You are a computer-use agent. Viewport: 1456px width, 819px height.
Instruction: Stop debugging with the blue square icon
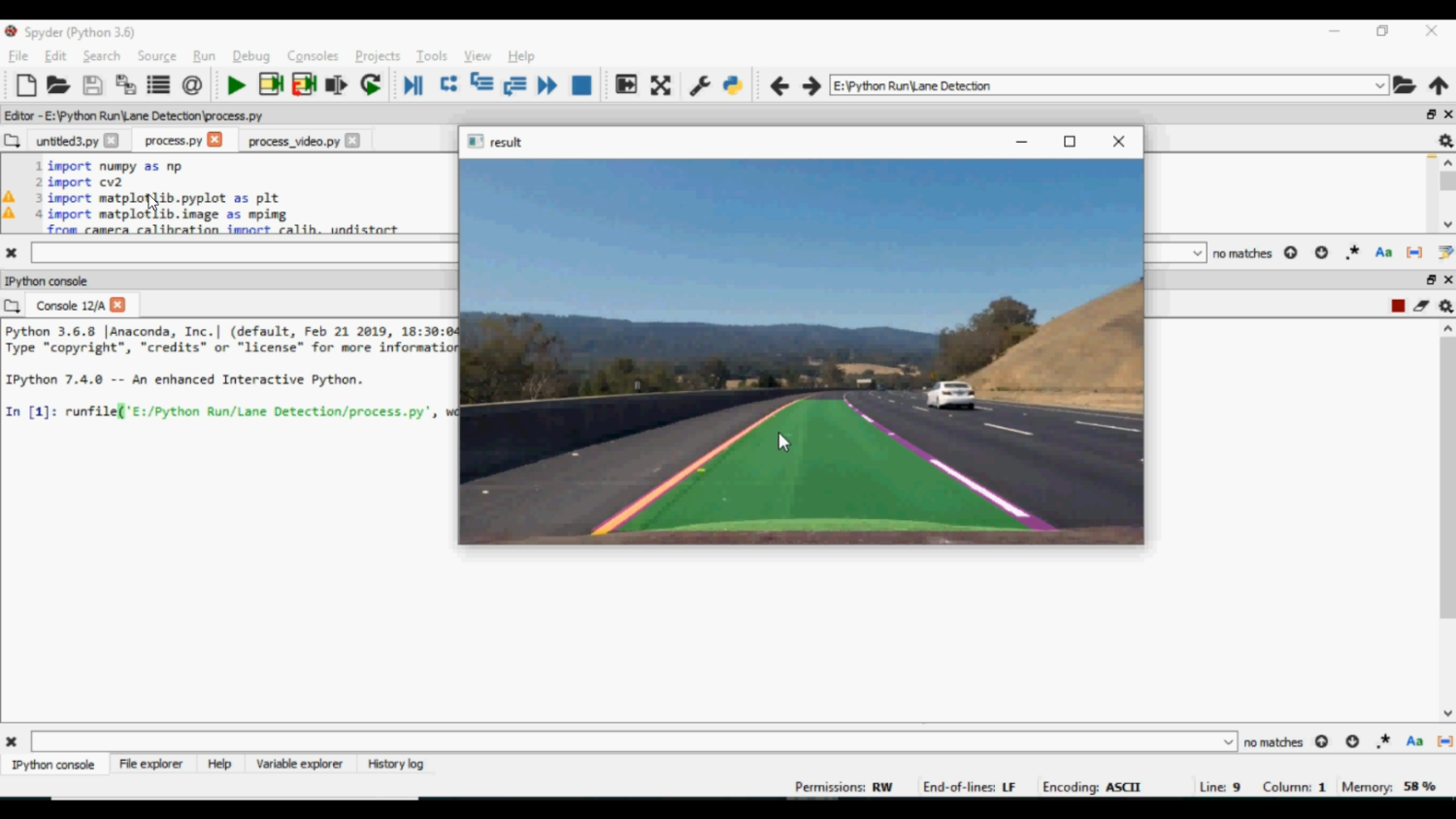[x=581, y=85]
